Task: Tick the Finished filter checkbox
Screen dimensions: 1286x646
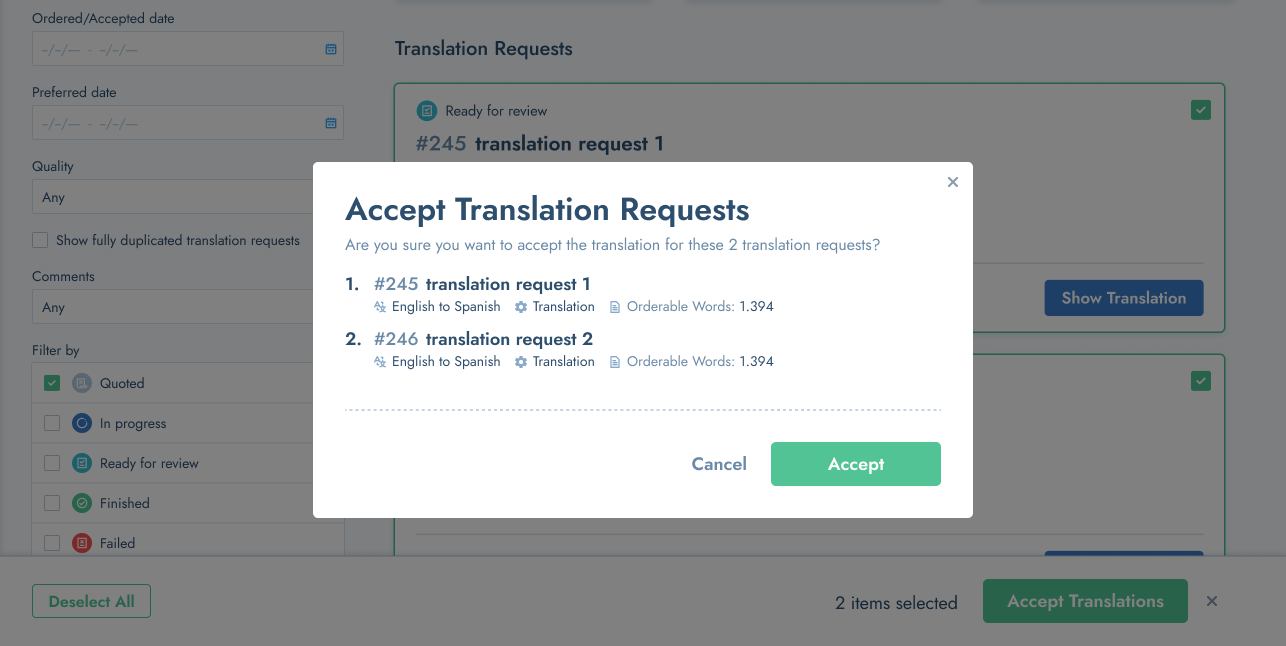Action: click(52, 503)
